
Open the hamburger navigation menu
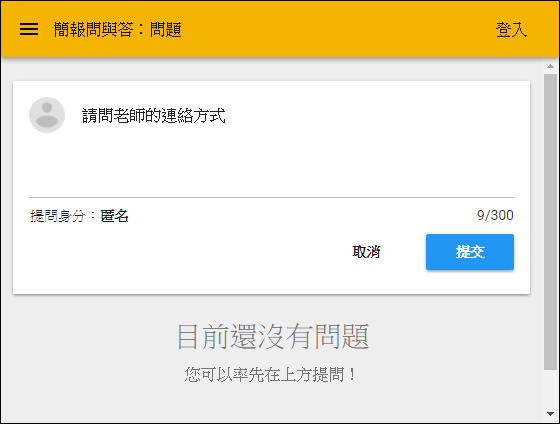coord(29,29)
